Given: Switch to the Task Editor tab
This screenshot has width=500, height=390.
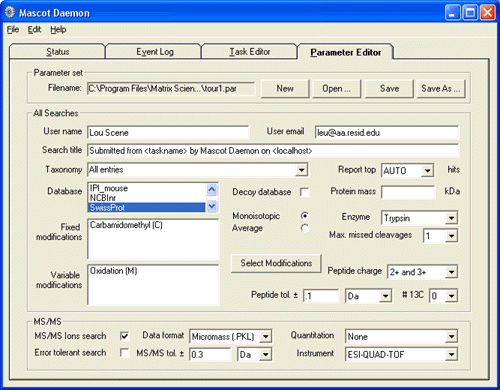Looking at the screenshot, I should point(249,52).
